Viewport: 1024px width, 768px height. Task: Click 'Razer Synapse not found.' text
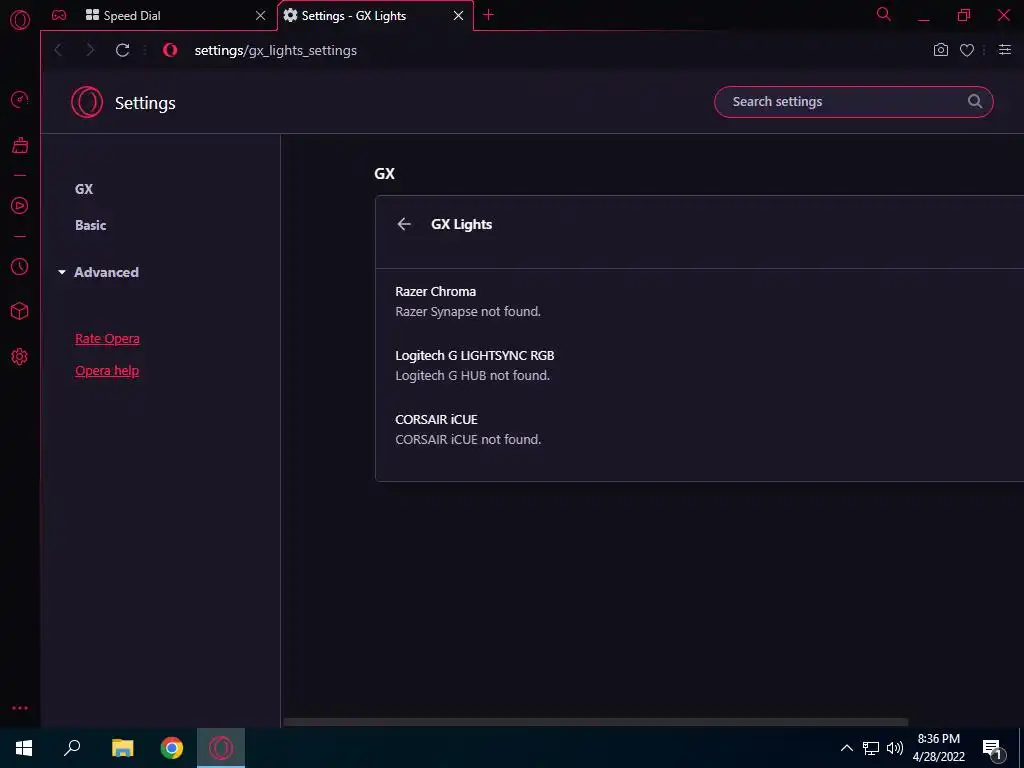468,312
